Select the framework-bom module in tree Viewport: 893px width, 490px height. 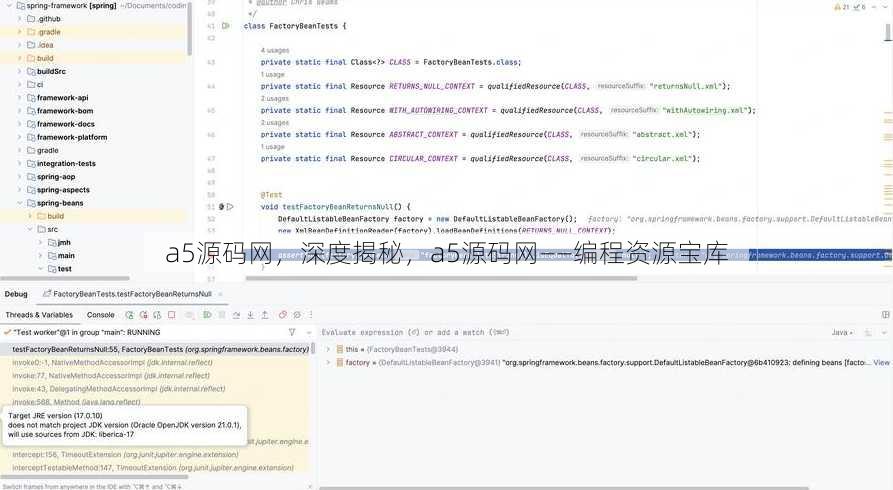click(65, 111)
